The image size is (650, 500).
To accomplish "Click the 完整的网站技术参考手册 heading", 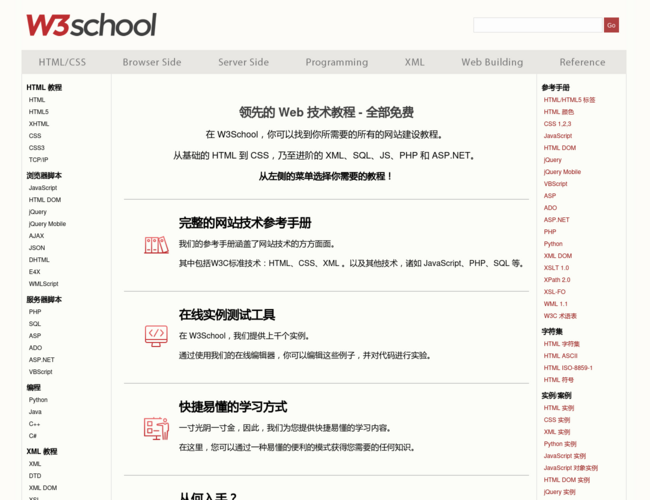I will tap(245, 223).
